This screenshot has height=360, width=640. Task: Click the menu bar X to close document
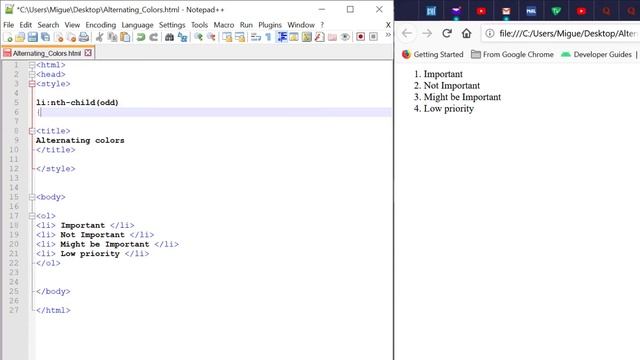388,25
